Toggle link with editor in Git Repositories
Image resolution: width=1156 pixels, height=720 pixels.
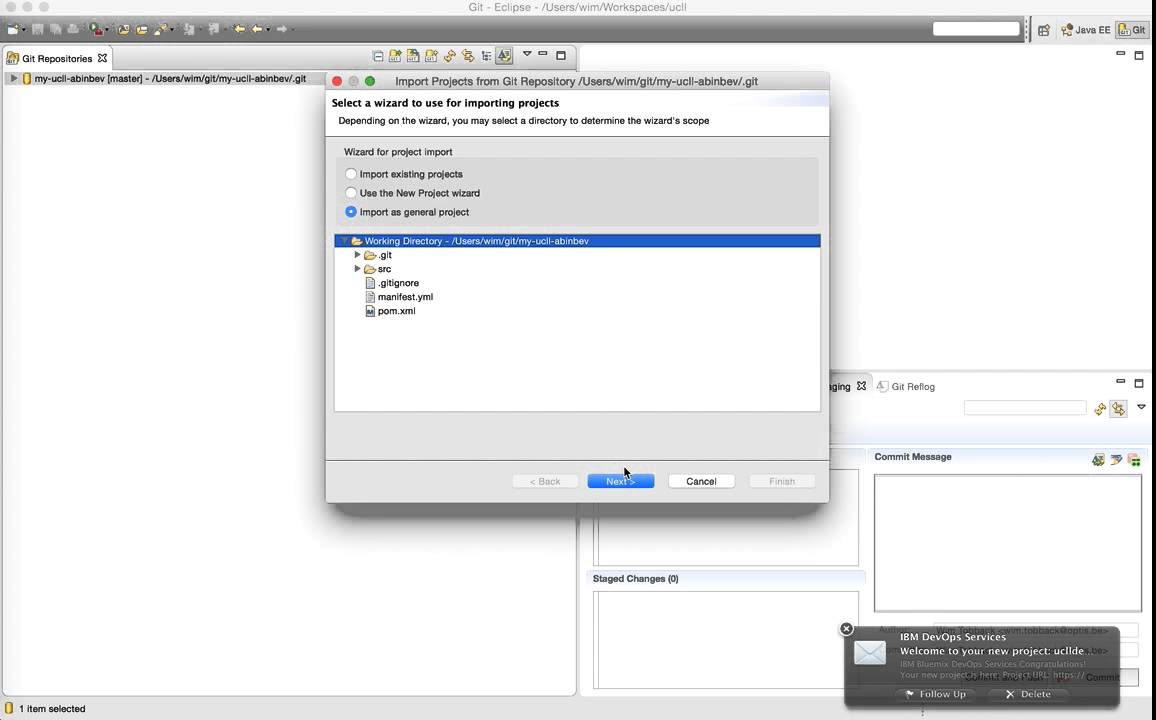(x=468, y=55)
